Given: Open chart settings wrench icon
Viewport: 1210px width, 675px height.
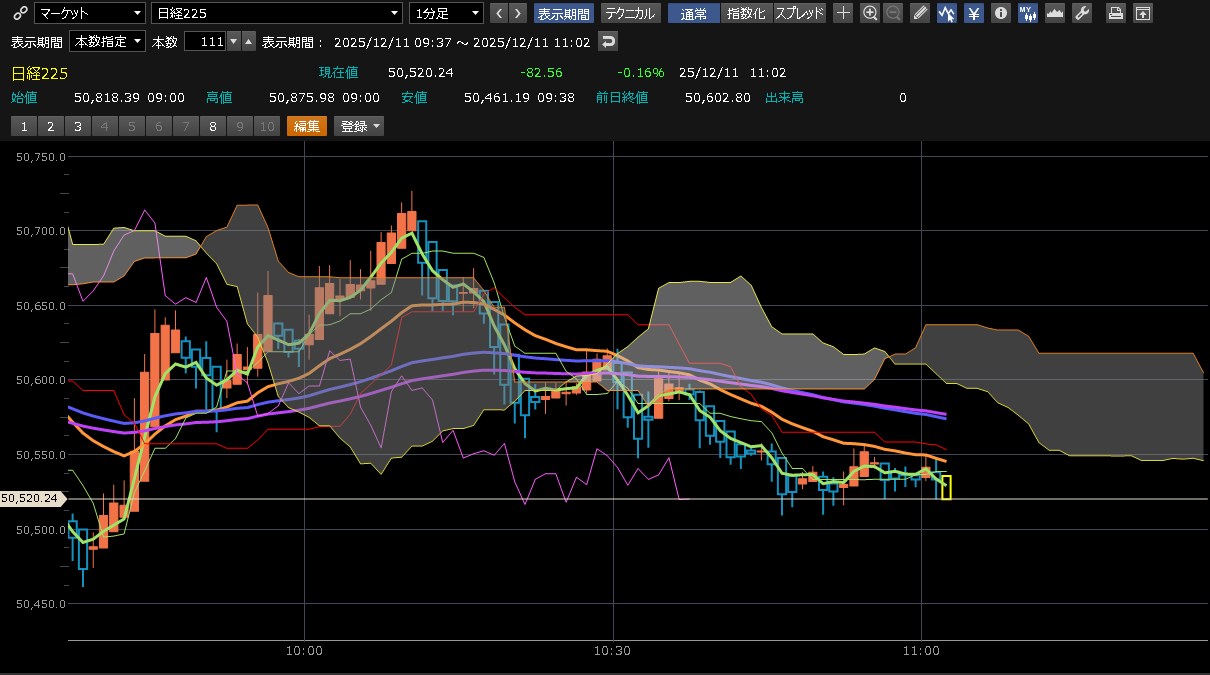Looking at the screenshot, I should pyautogui.click(x=1081, y=13).
